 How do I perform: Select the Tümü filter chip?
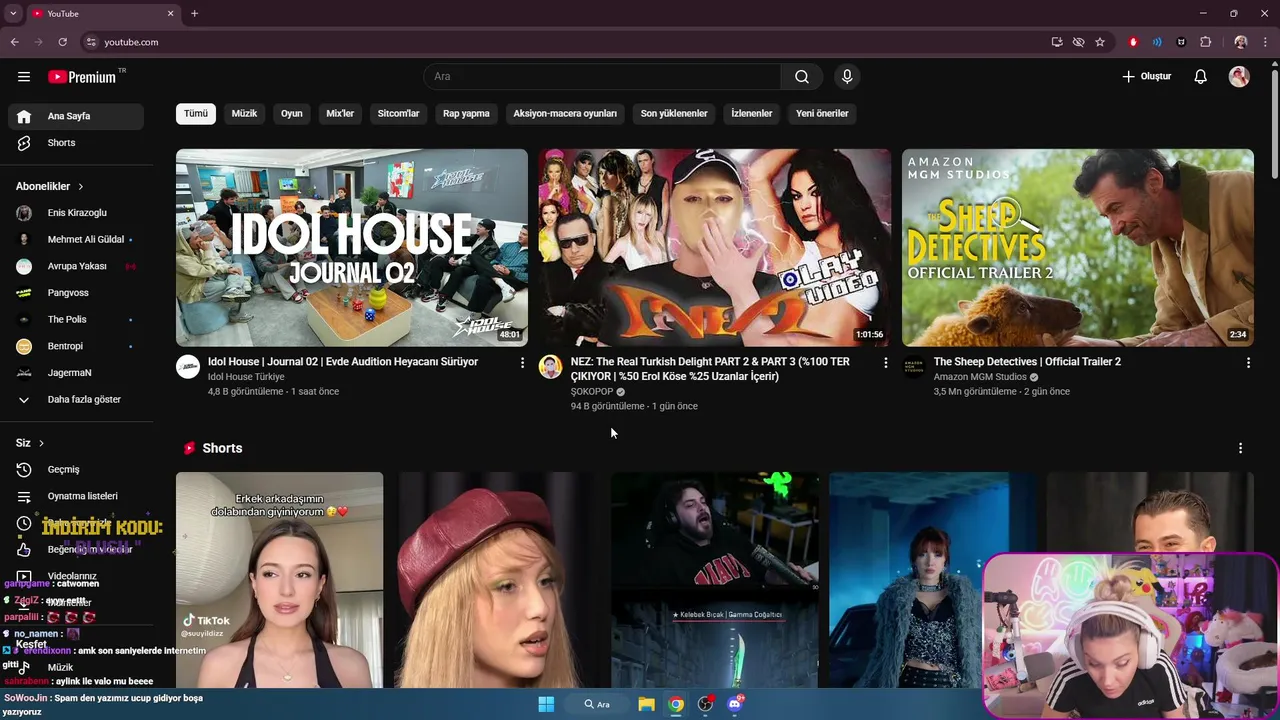196,113
